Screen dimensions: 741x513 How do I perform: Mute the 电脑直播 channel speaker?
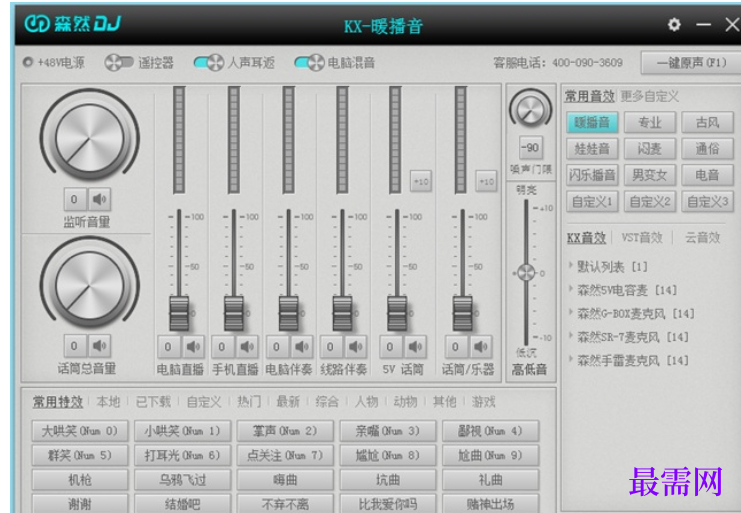click(x=193, y=347)
